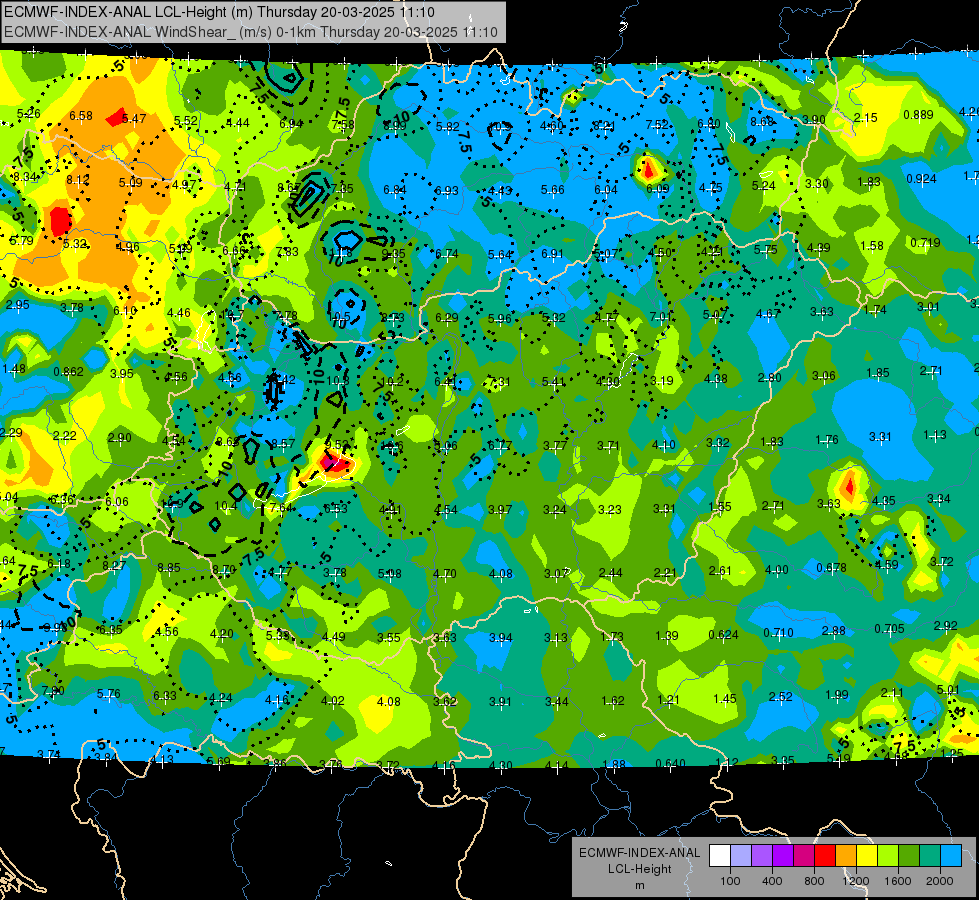Click the map value 8.12

[x=77, y=180]
